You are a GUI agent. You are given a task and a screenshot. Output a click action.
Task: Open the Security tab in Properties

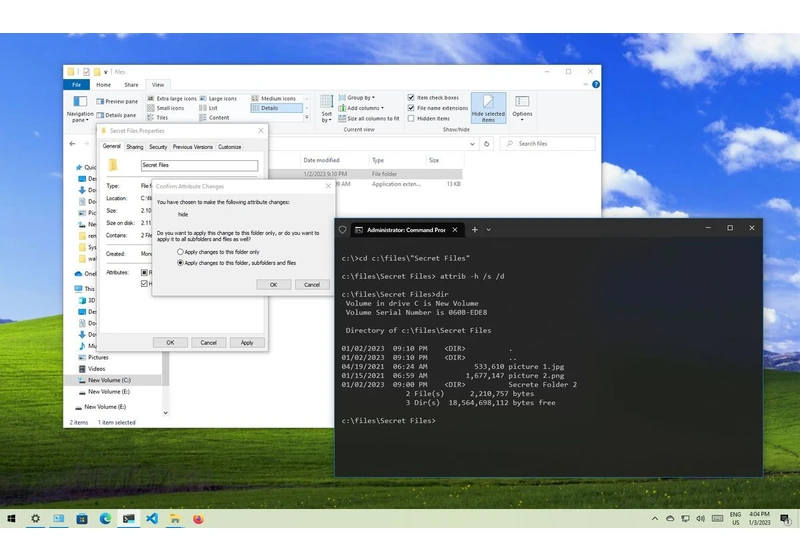pyautogui.click(x=158, y=147)
